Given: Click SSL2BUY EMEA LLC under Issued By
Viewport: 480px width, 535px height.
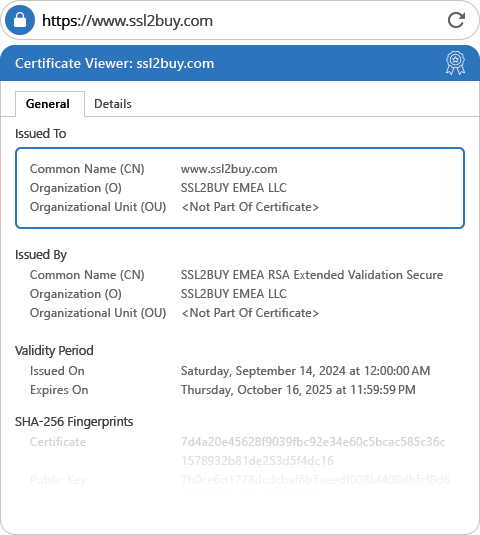Looking at the screenshot, I should tap(234, 294).
